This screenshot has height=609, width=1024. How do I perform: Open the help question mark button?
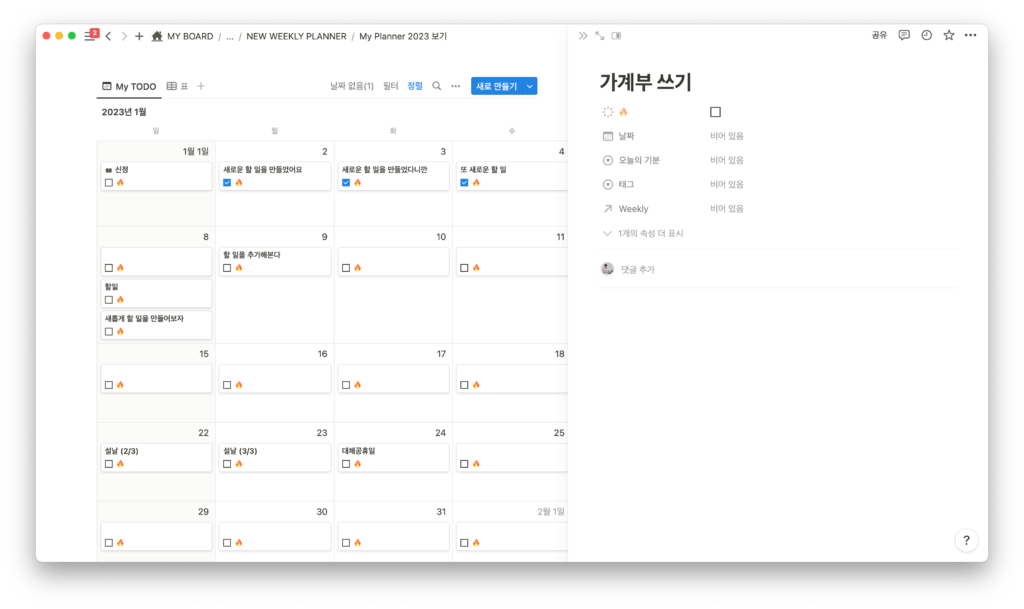click(965, 540)
